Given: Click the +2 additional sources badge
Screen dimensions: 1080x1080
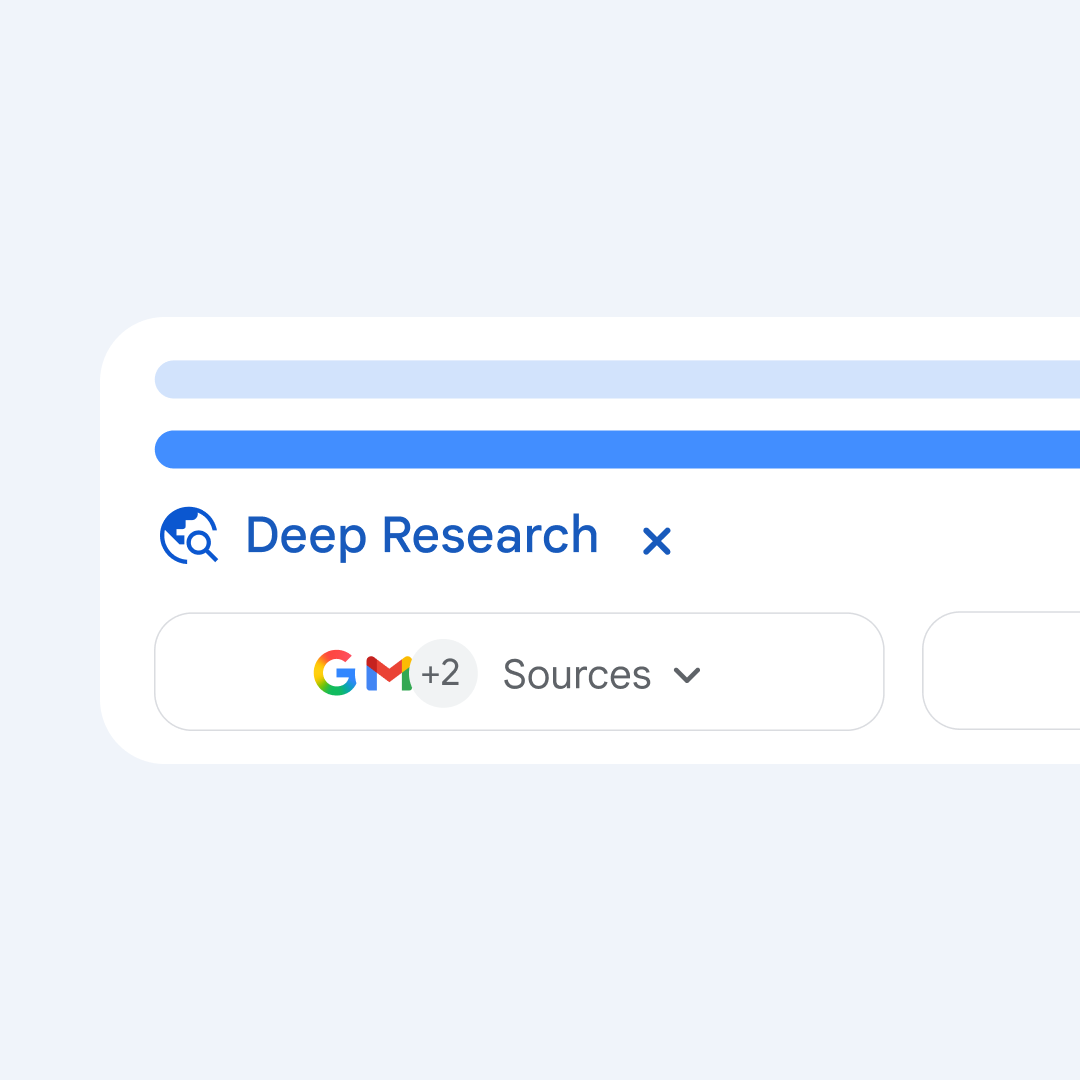Looking at the screenshot, I should pos(443,673).
